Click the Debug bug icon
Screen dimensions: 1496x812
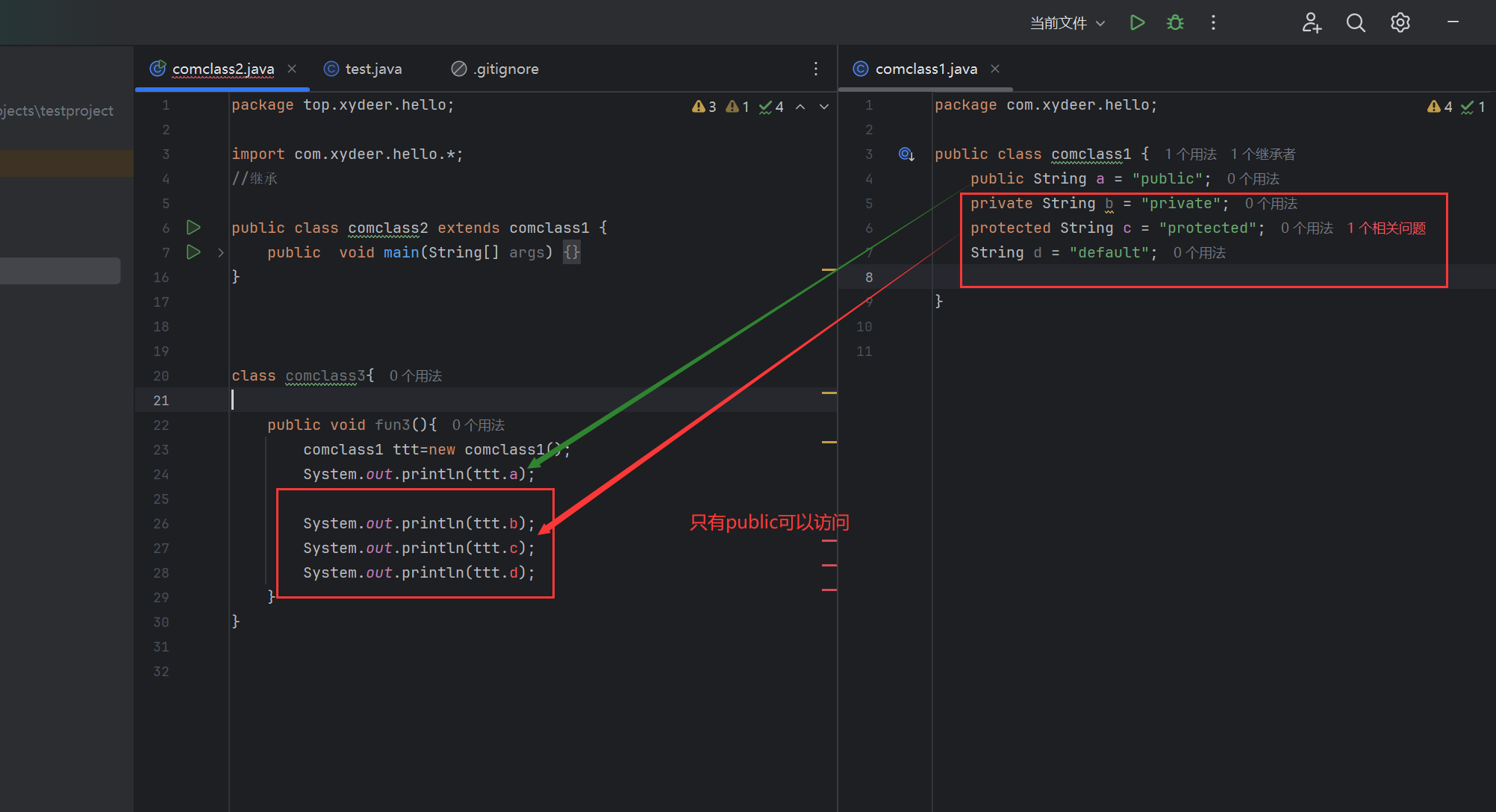click(x=1175, y=22)
